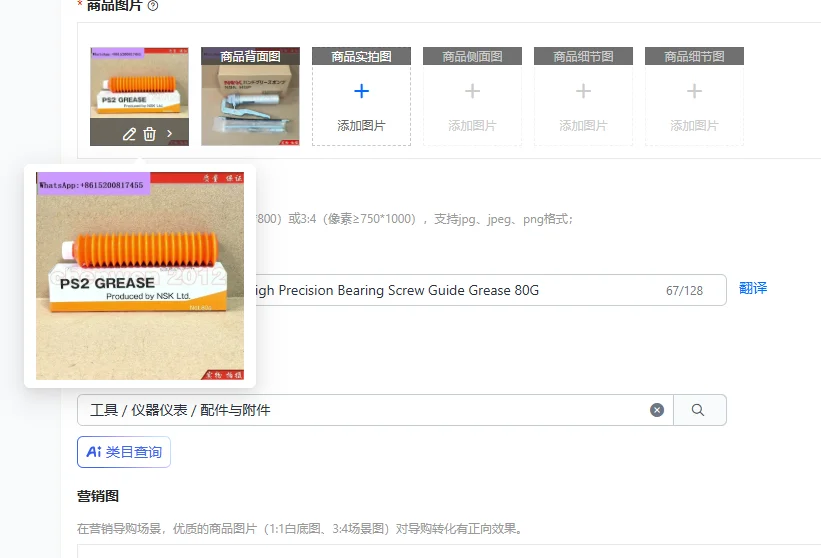Click the 翻译 translate link
Image resolution: width=821 pixels, height=558 pixels.
coord(753,288)
